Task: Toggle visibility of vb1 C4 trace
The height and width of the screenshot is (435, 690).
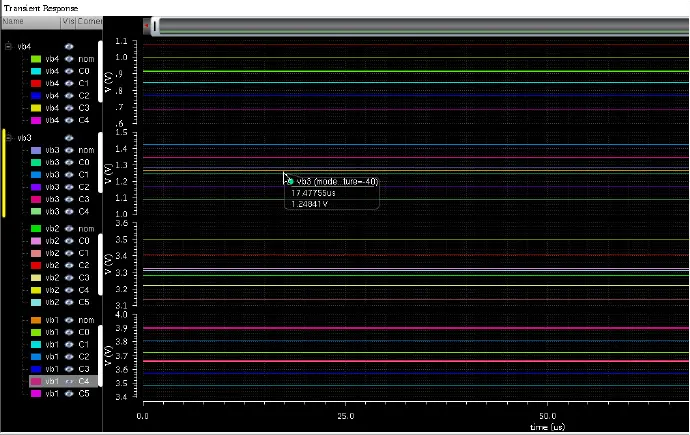Action: 69,381
